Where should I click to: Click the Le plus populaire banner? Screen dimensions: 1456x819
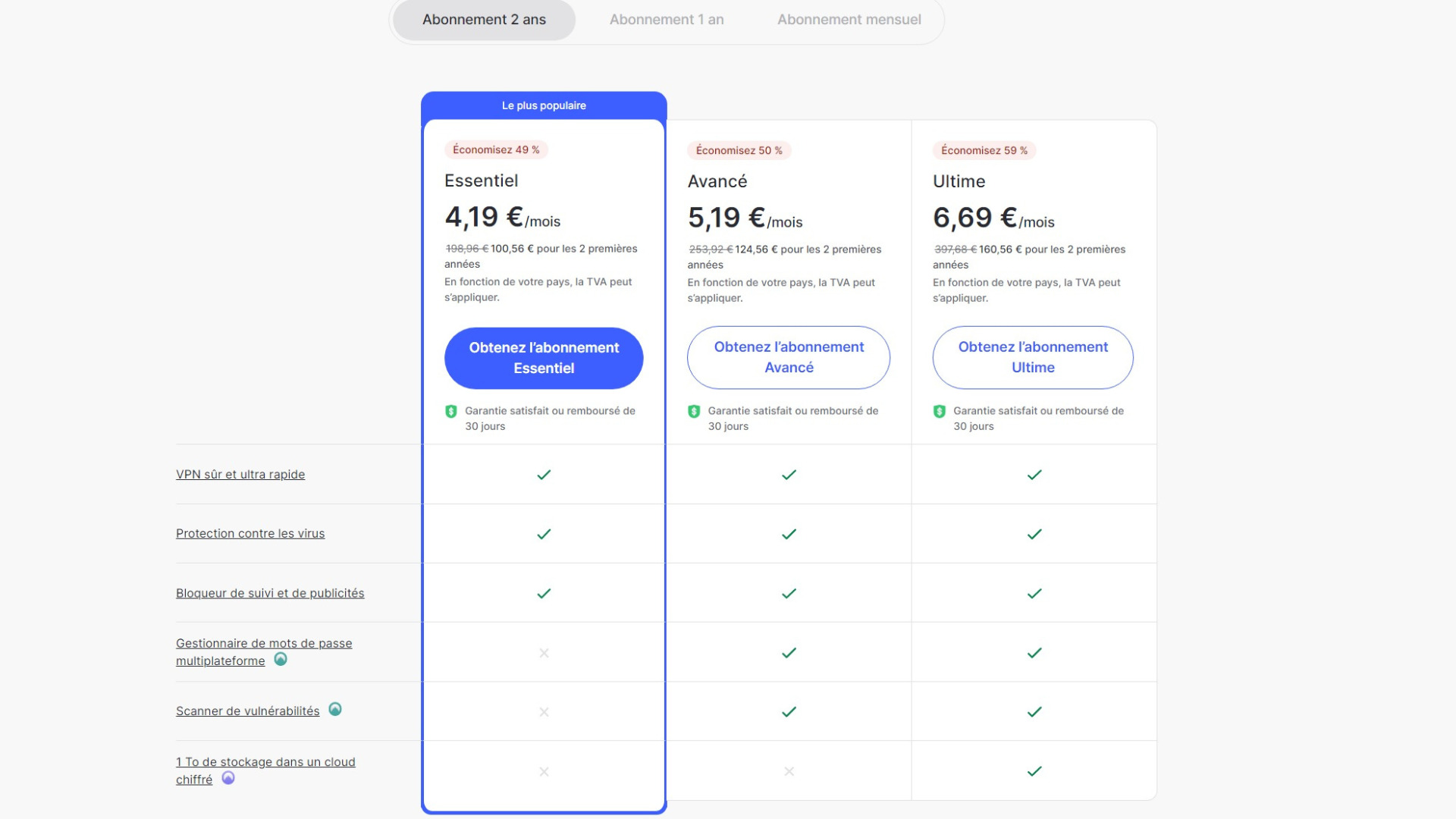pyautogui.click(x=544, y=105)
